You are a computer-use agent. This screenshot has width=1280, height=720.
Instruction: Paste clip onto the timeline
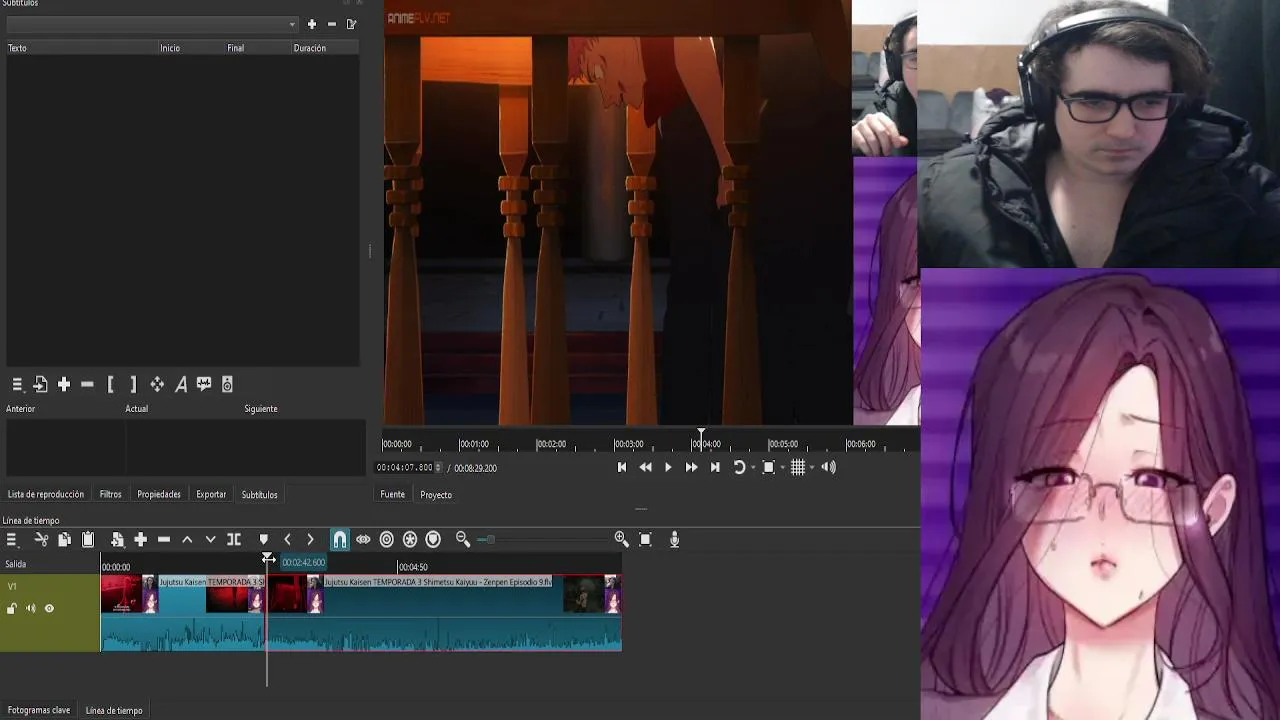click(88, 539)
